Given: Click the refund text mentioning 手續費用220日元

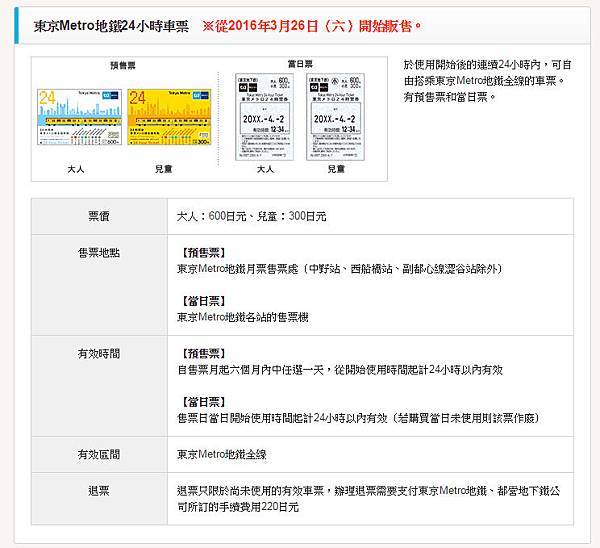Looking at the screenshot, I should click(368, 499).
